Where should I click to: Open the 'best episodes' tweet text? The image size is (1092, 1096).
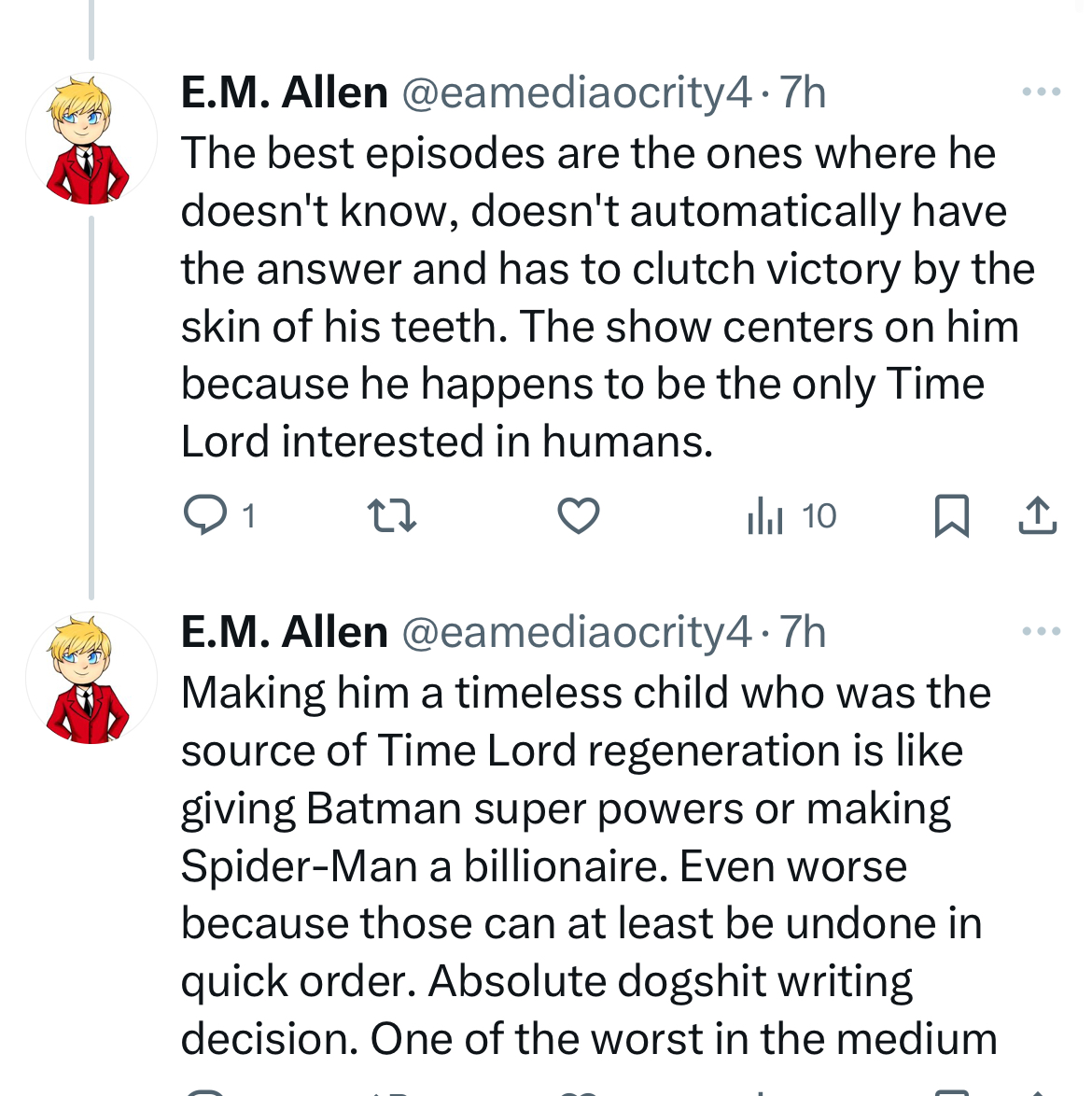pyautogui.click(x=607, y=297)
